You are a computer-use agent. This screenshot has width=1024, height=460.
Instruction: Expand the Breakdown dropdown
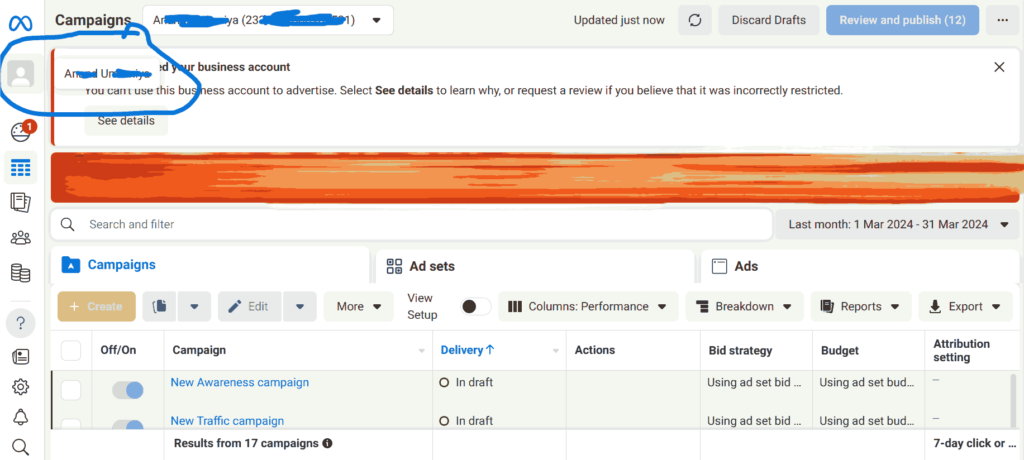click(x=745, y=307)
